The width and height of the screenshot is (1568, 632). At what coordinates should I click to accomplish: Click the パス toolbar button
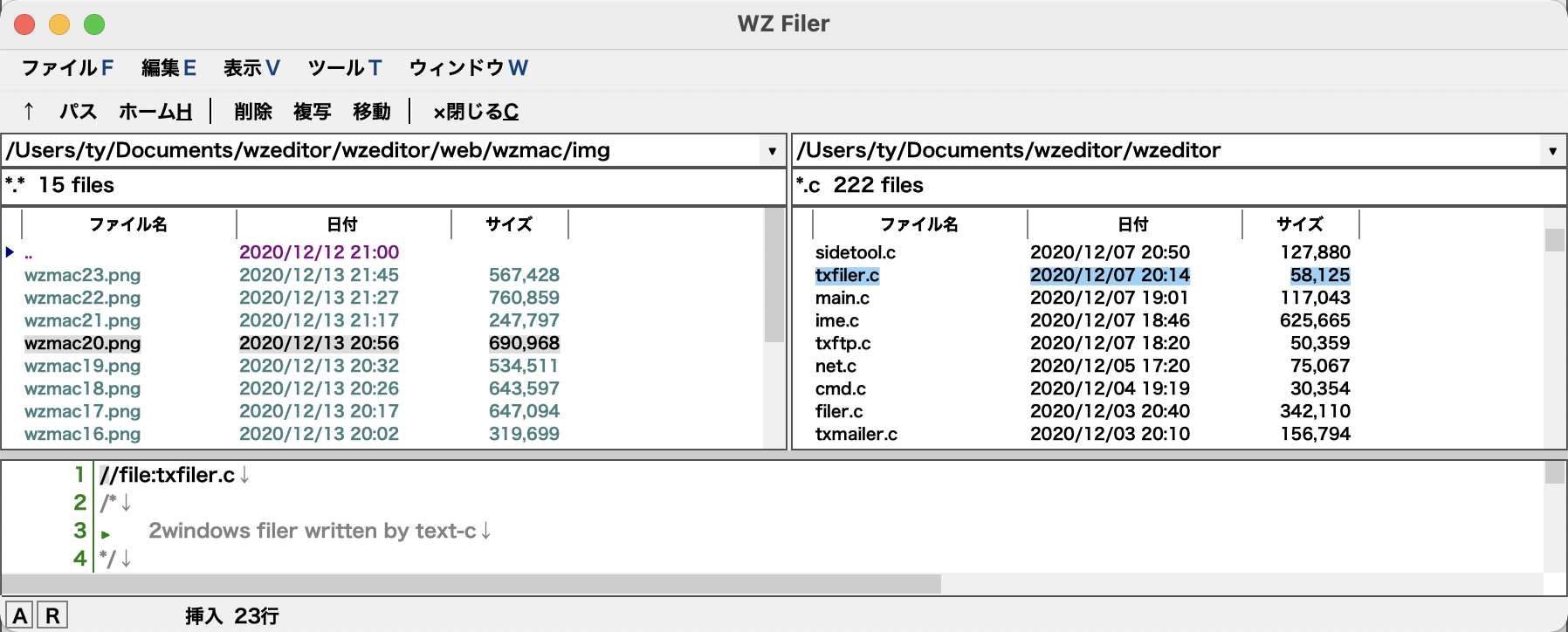tap(78, 112)
